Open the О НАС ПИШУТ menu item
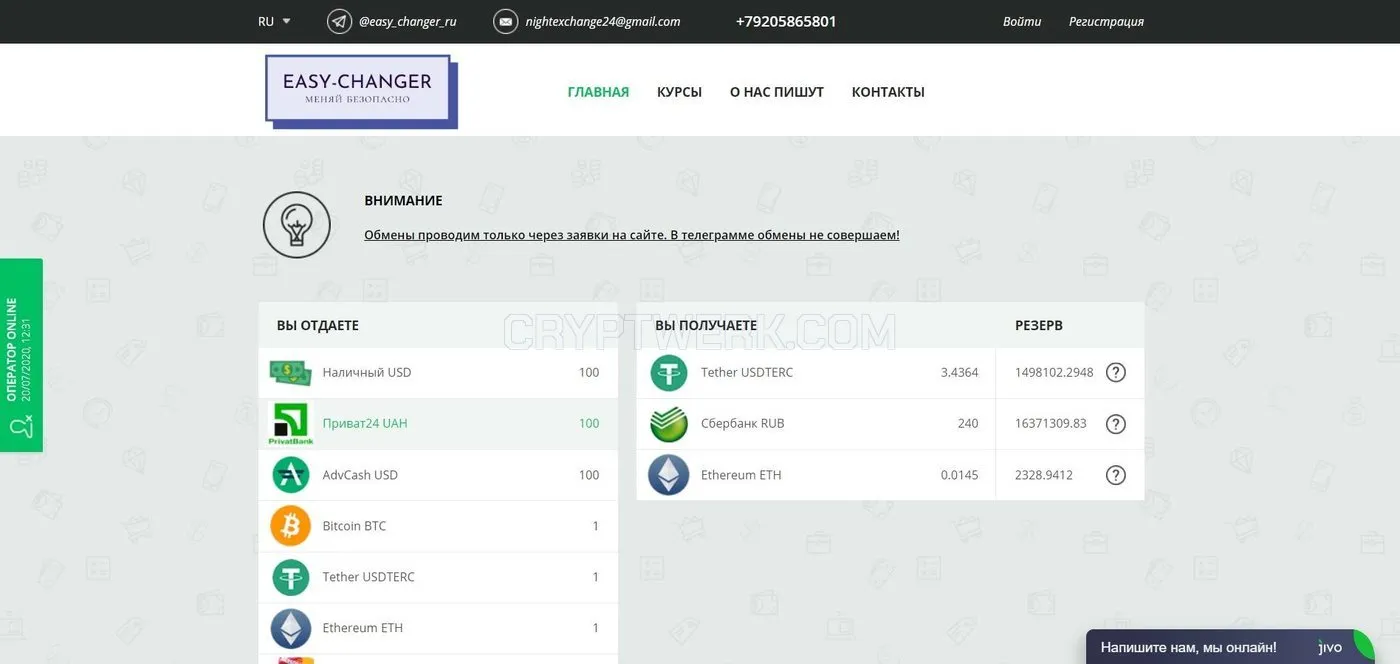The image size is (1400, 664). [777, 92]
